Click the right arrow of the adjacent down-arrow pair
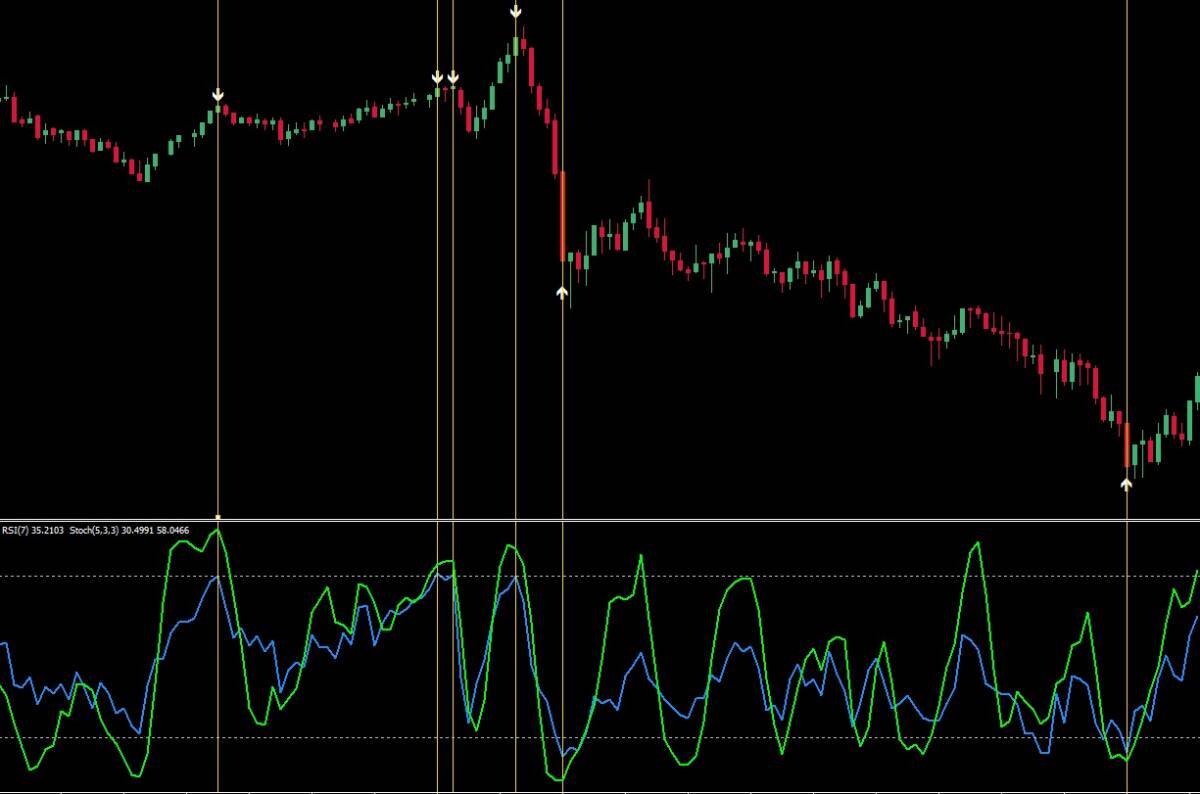The width and height of the screenshot is (1200, 794). 453,77
